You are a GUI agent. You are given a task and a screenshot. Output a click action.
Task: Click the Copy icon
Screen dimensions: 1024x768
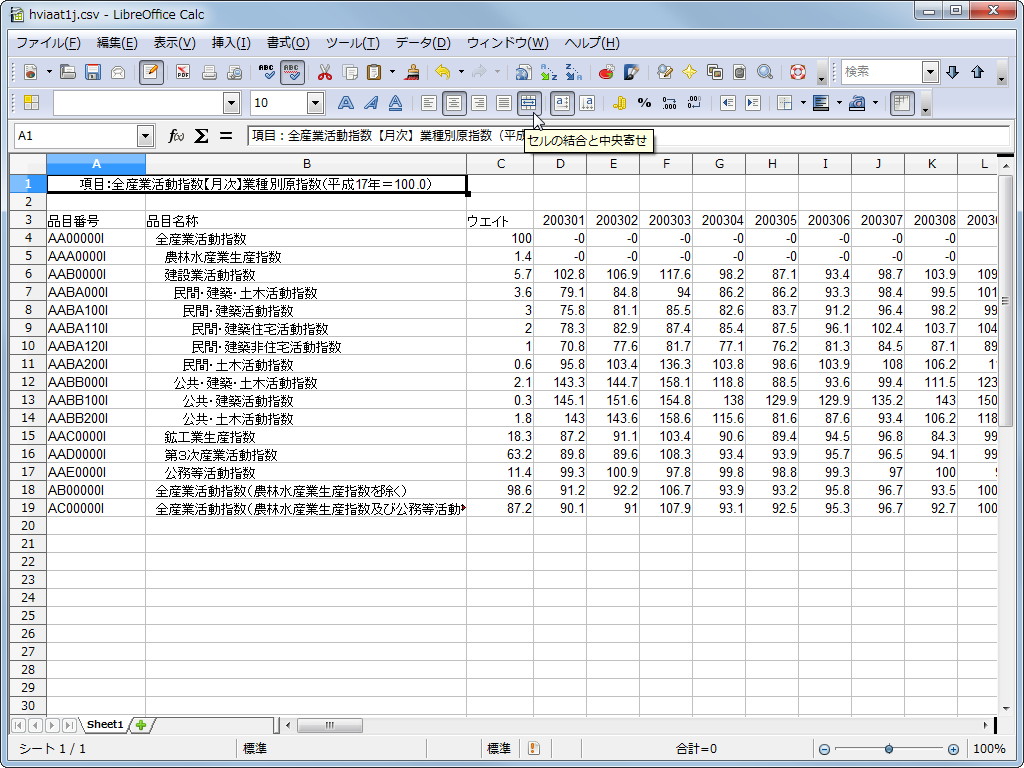point(350,72)
